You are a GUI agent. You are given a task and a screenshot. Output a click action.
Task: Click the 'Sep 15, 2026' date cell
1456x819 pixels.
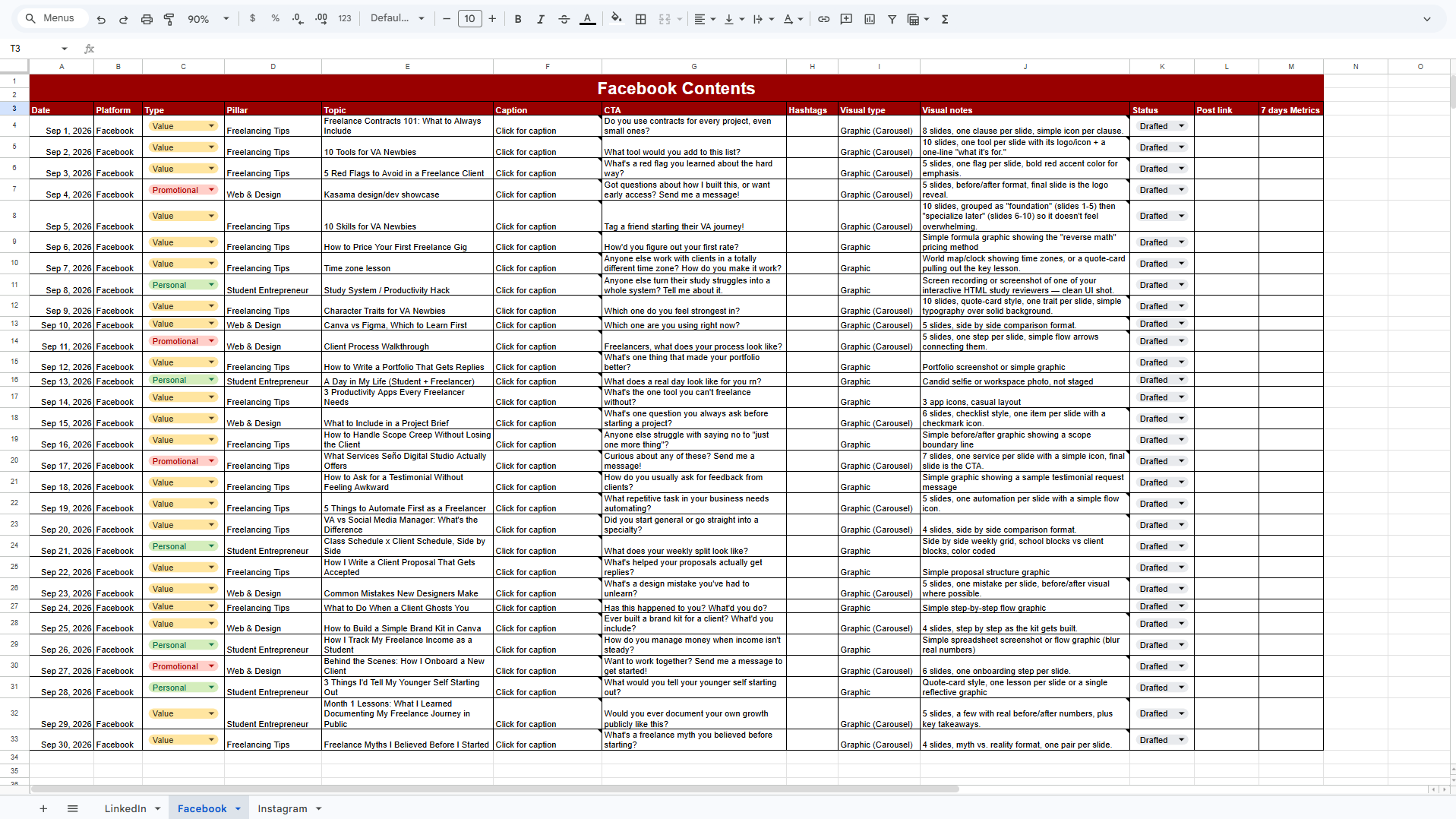(62, 419)
